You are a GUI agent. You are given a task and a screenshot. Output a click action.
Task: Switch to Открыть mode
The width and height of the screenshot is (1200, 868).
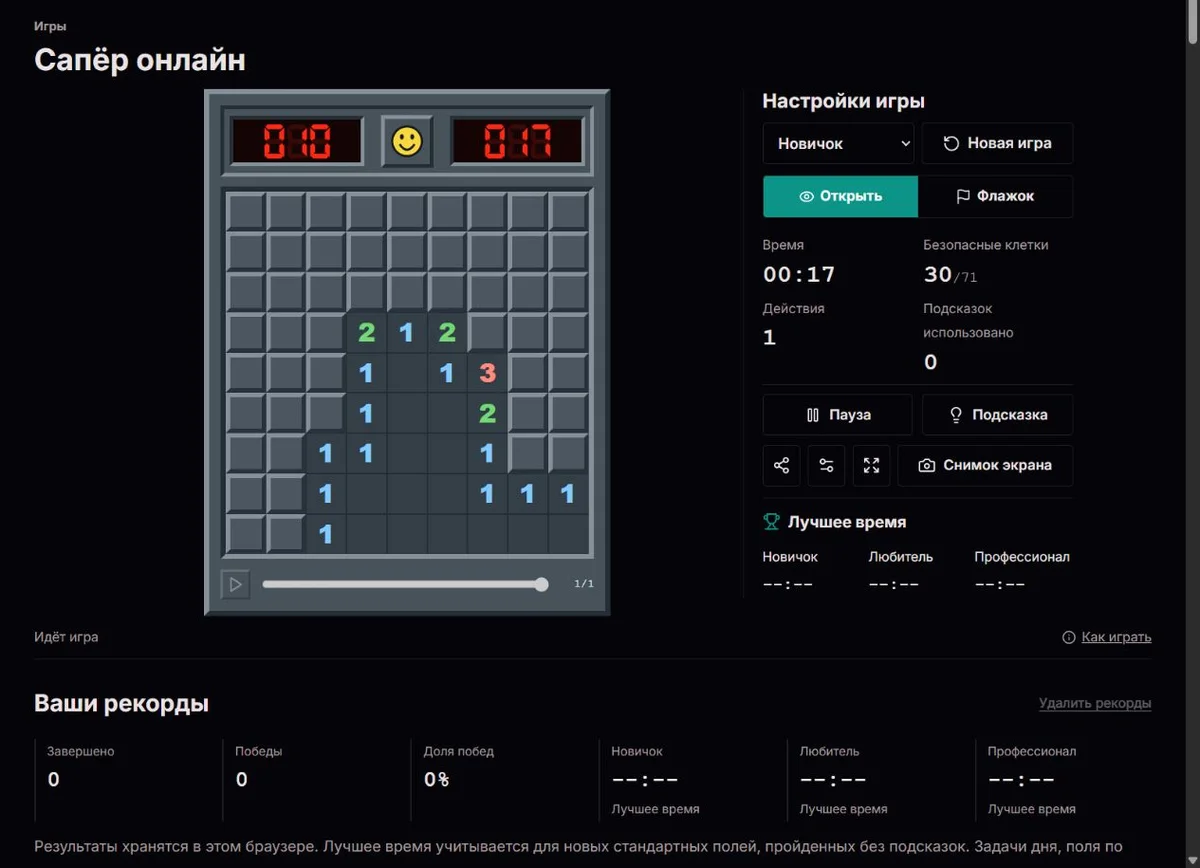point(840,196)
